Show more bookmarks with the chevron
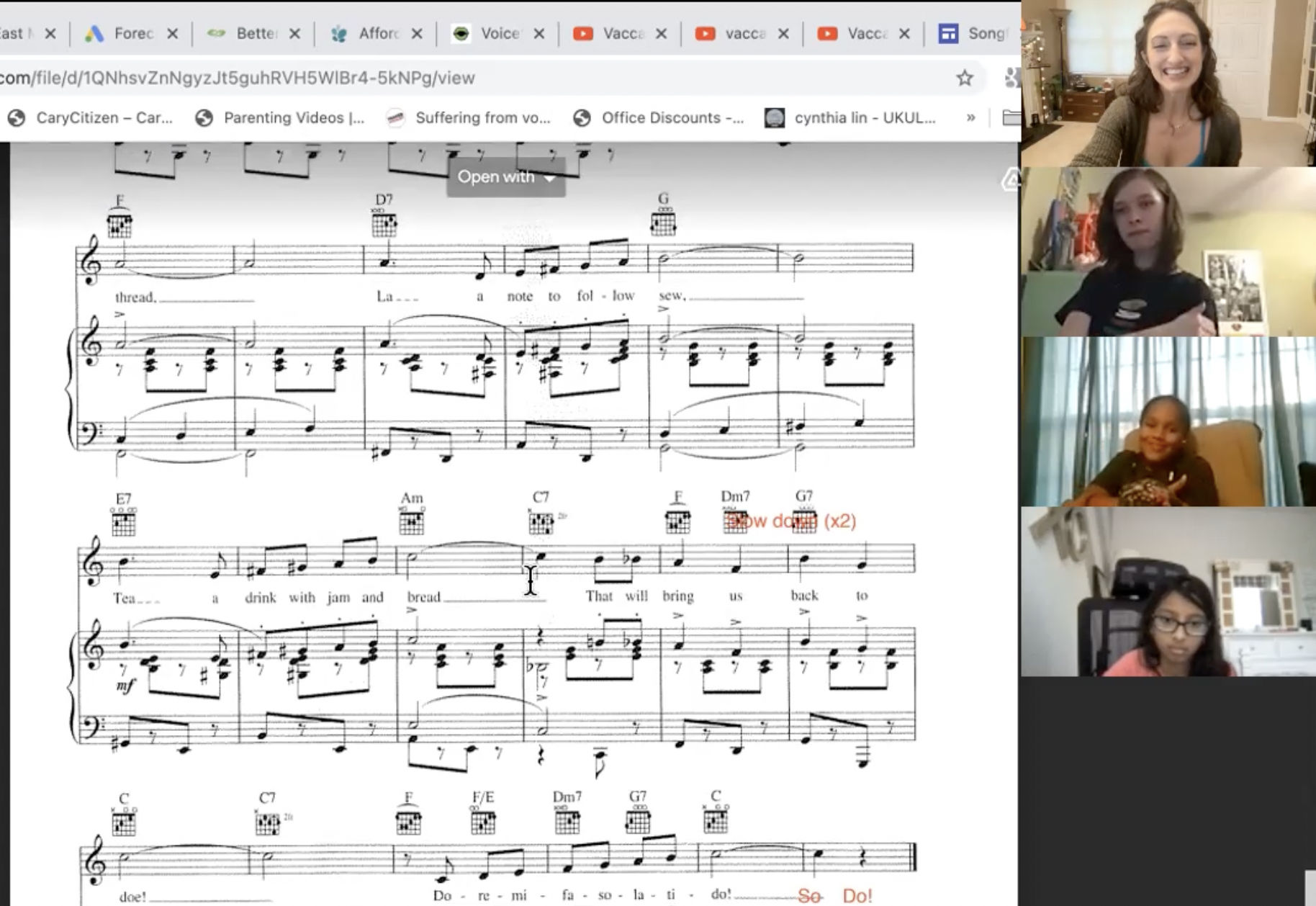Image resolution: width=1316 pixels, height=906 pixels. coord(970,117)
